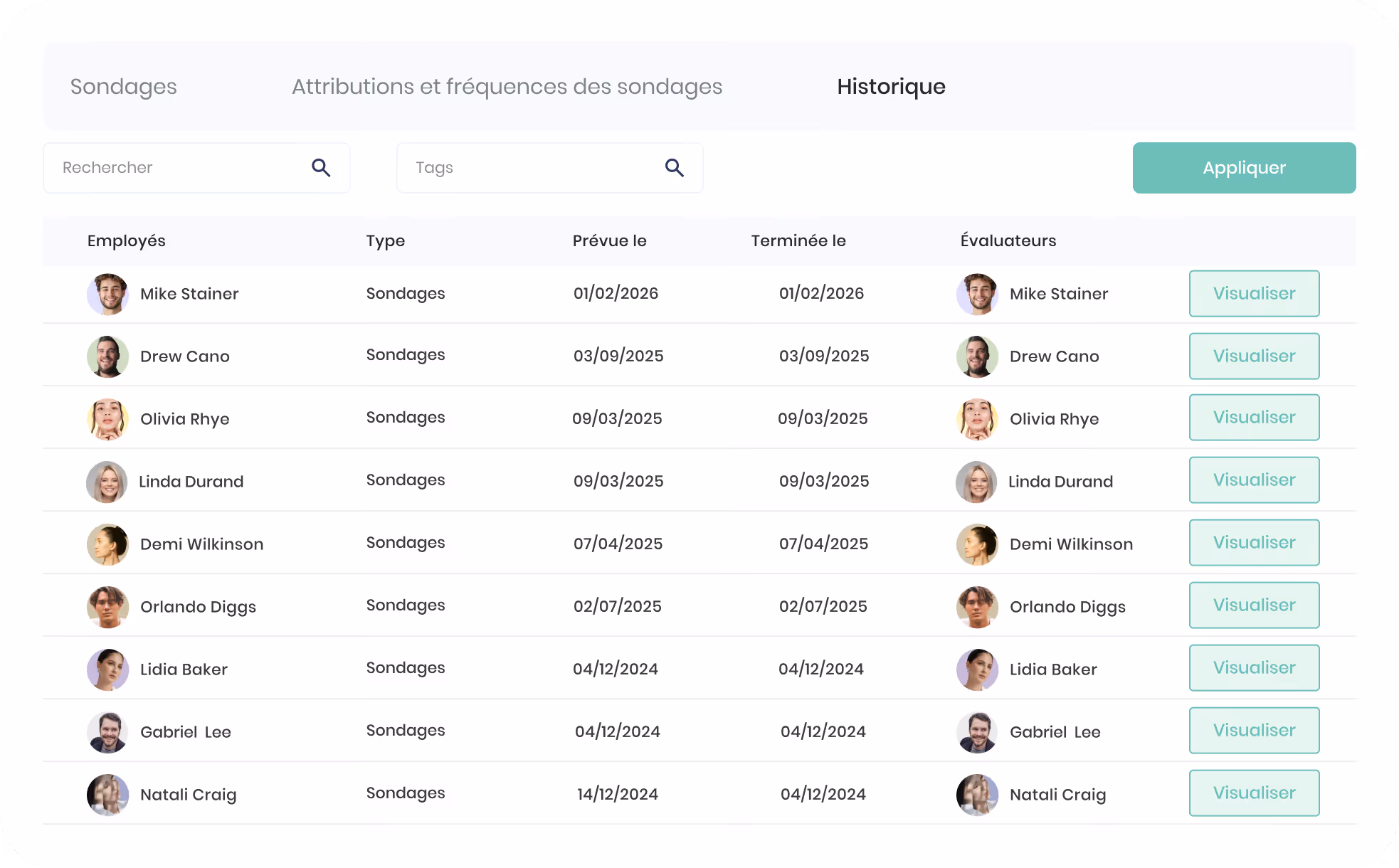
Task: Focus the Rechercher search field
Action: pyautogui.click(x=196, y=168)
